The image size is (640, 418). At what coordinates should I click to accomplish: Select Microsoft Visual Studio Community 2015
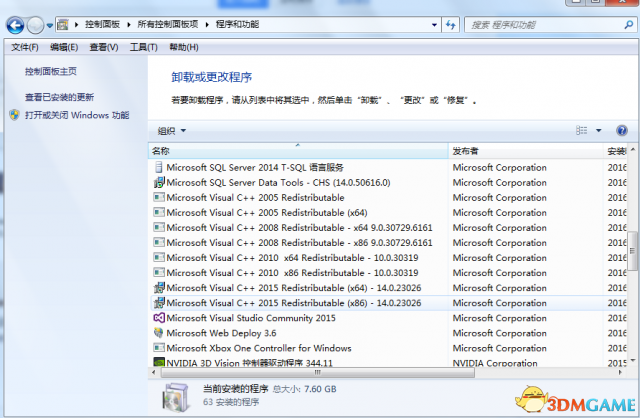coord(251,318)
